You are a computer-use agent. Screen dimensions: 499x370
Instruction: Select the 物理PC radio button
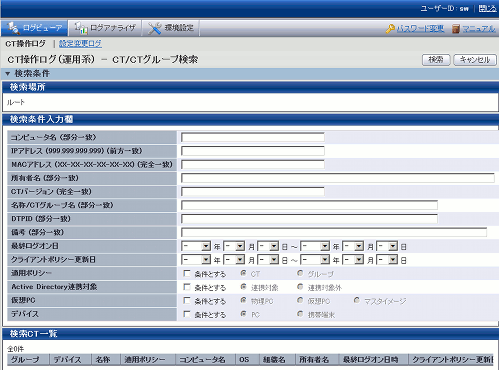(x=243, y=301)
